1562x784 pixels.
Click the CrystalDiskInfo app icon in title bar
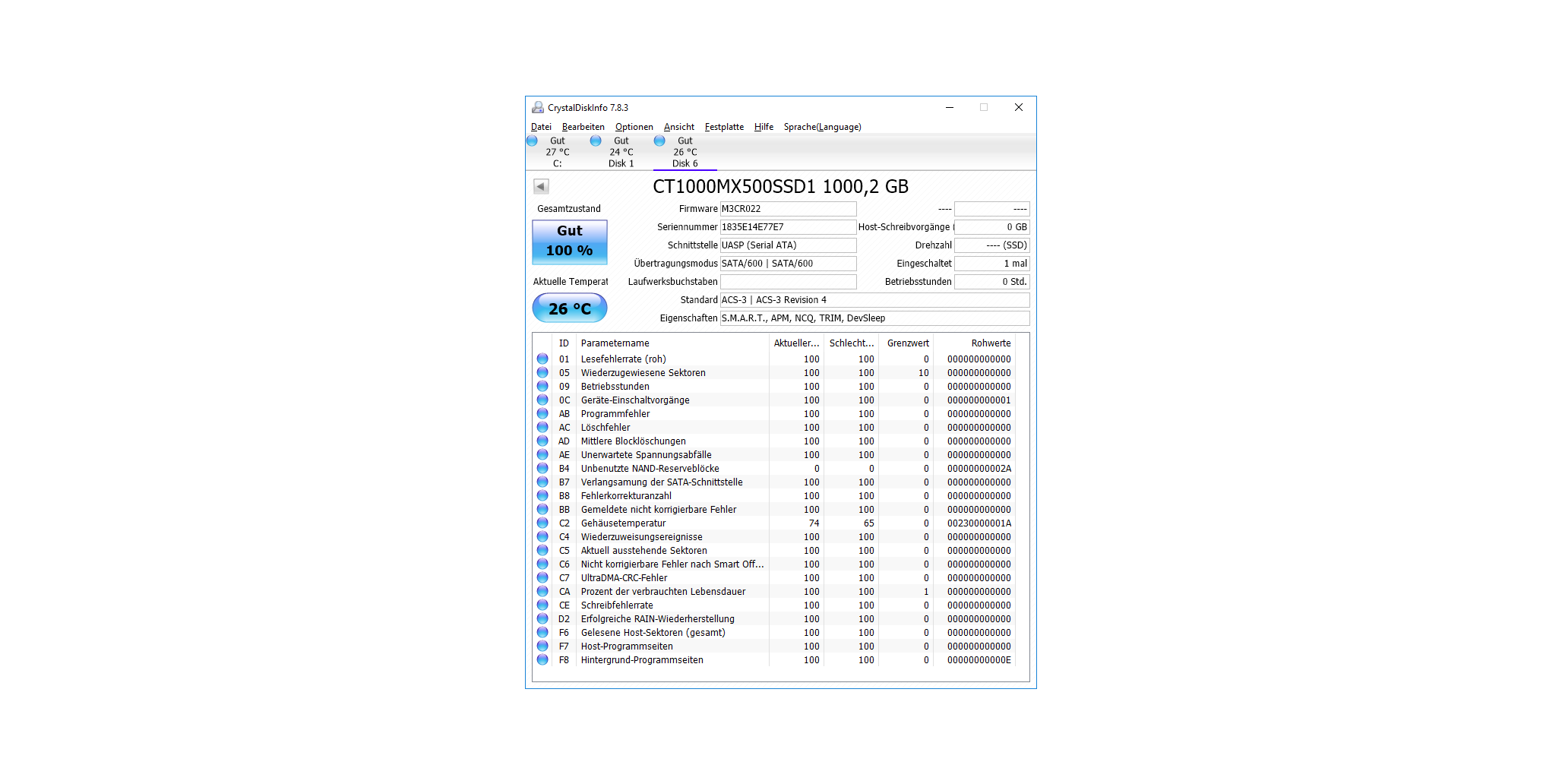(x=538, y=107)
